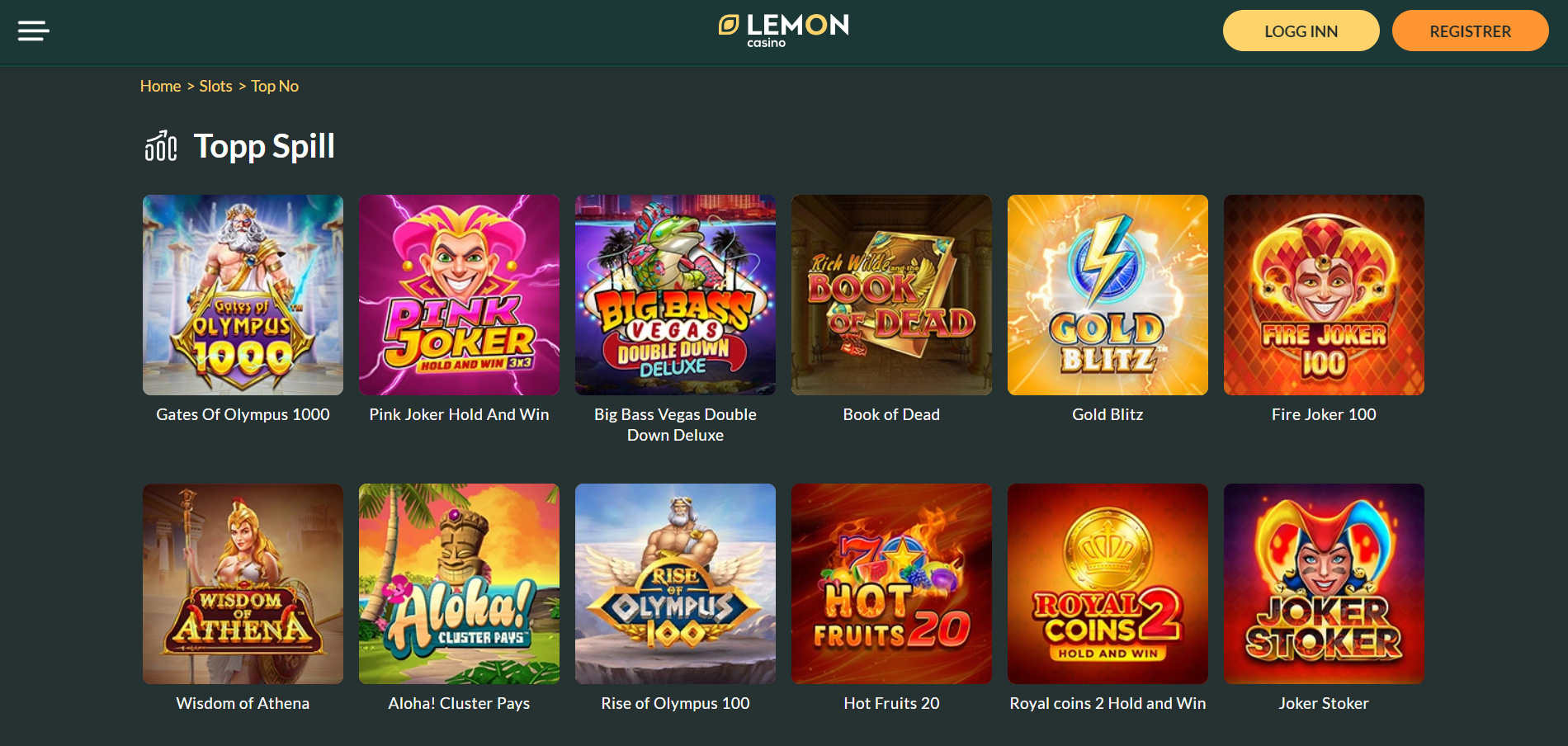Click the REGISTRER button
1568x746 pixels.
point(1470,31)
